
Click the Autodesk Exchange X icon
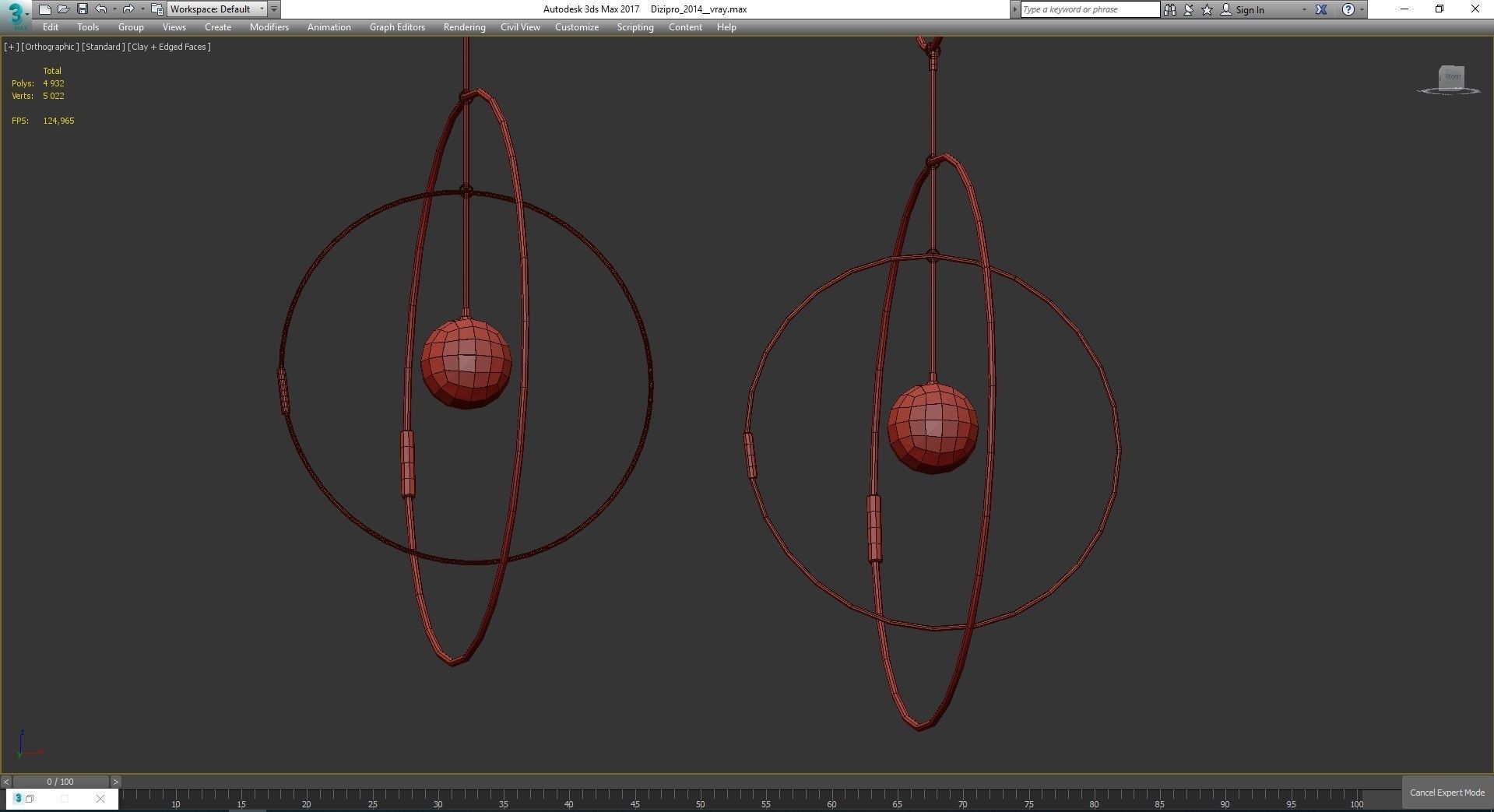pos(1321,9)
